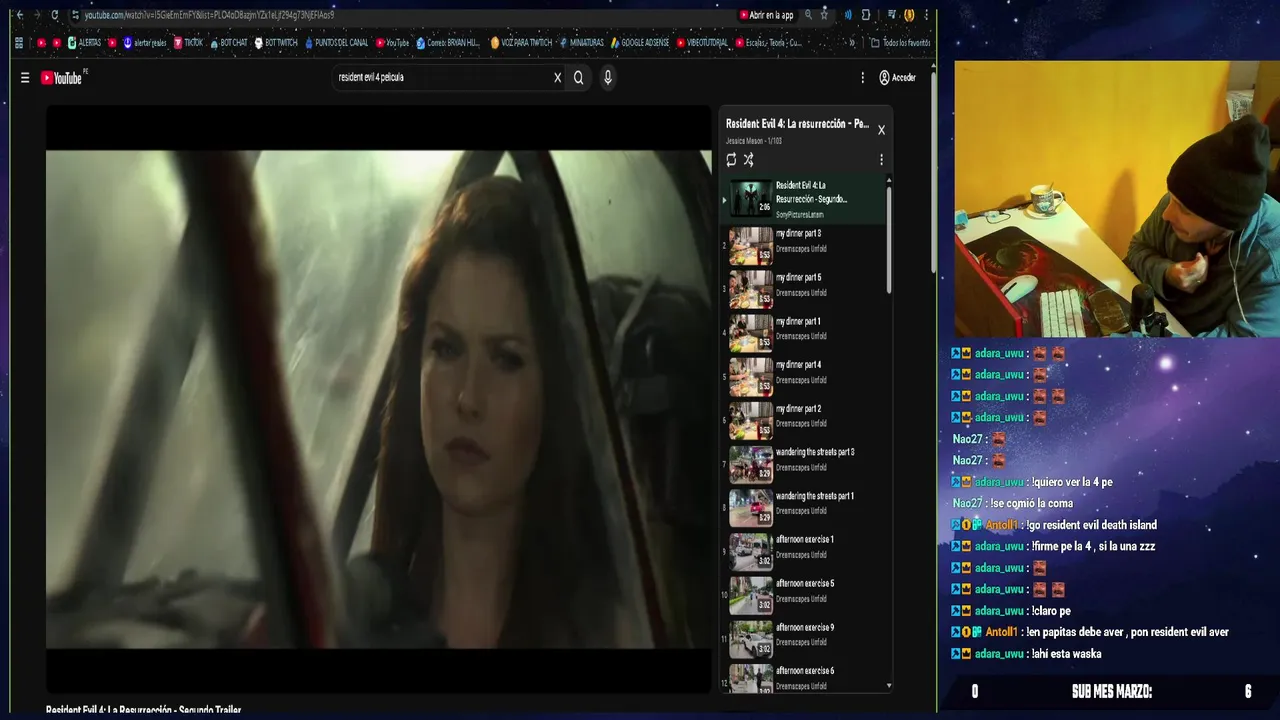
Task: Click chat message '!ahí esta waska'
Action: tap(1066, 654)
